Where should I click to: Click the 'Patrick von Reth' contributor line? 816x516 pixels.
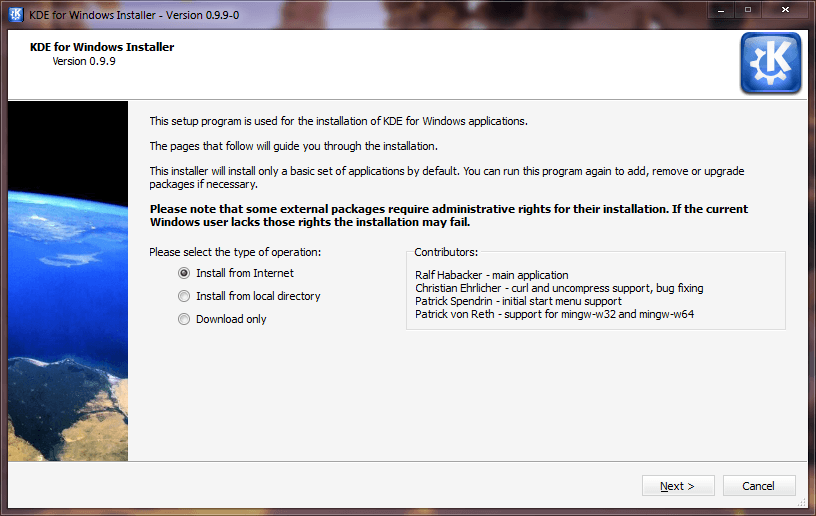click(x=555, y=314)
